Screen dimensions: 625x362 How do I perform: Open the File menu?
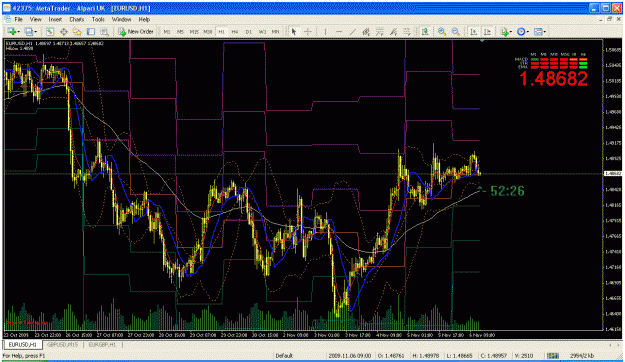click(18, 19)
